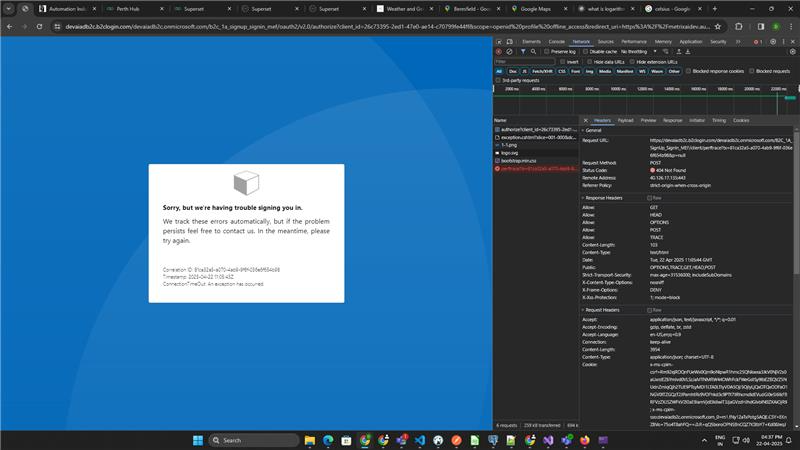The image size is (800, 450).
Task: Check Hide data URLs checkbox
Action: tap(589, 62)
